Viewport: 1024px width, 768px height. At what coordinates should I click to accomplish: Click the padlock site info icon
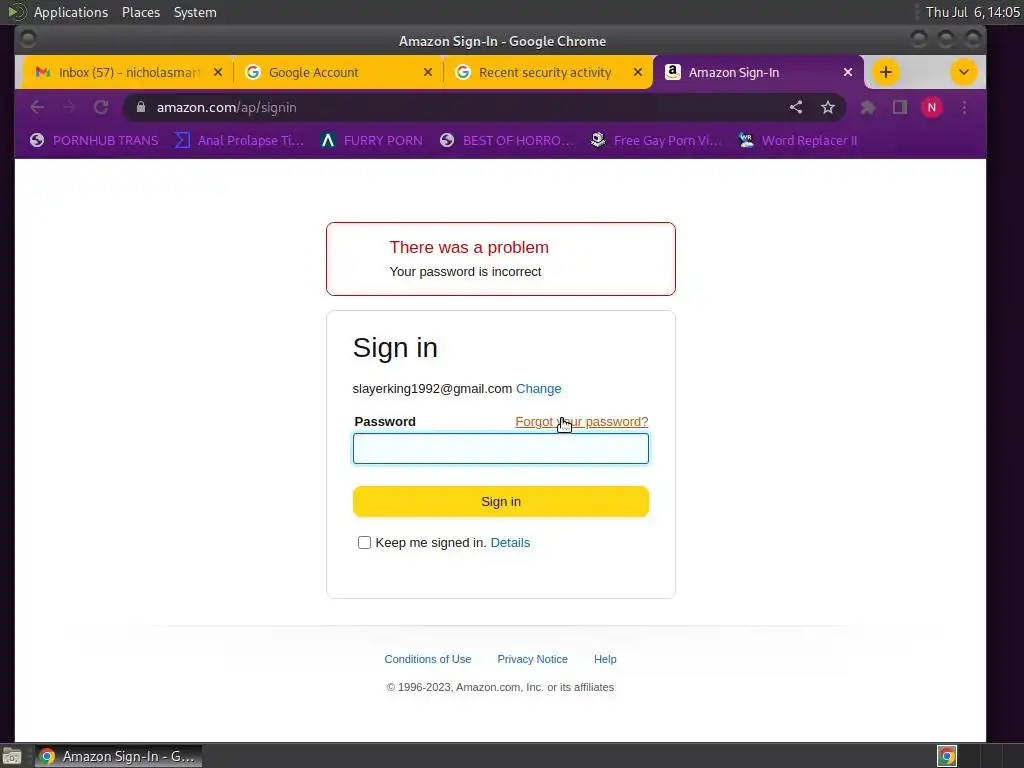[140, 107]
